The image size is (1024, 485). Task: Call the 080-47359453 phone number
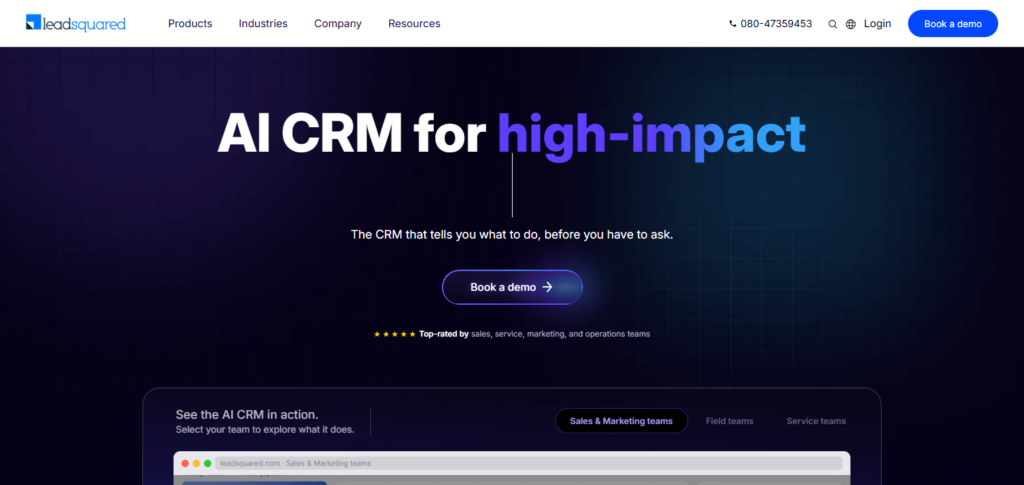pos(776,23)
